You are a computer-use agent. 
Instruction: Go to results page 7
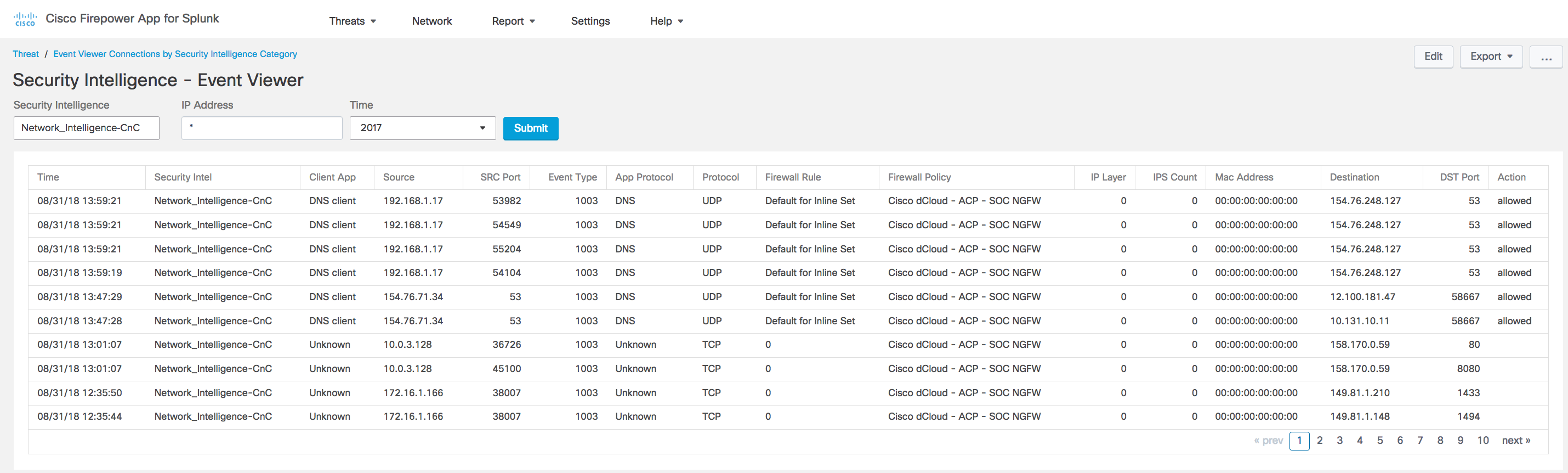point(1419,441)
